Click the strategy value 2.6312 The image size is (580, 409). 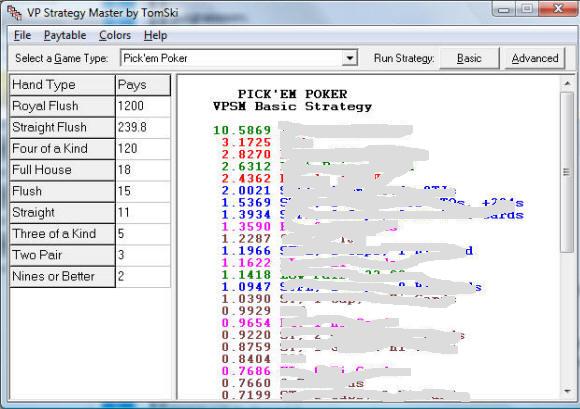(x=246, y=166)
